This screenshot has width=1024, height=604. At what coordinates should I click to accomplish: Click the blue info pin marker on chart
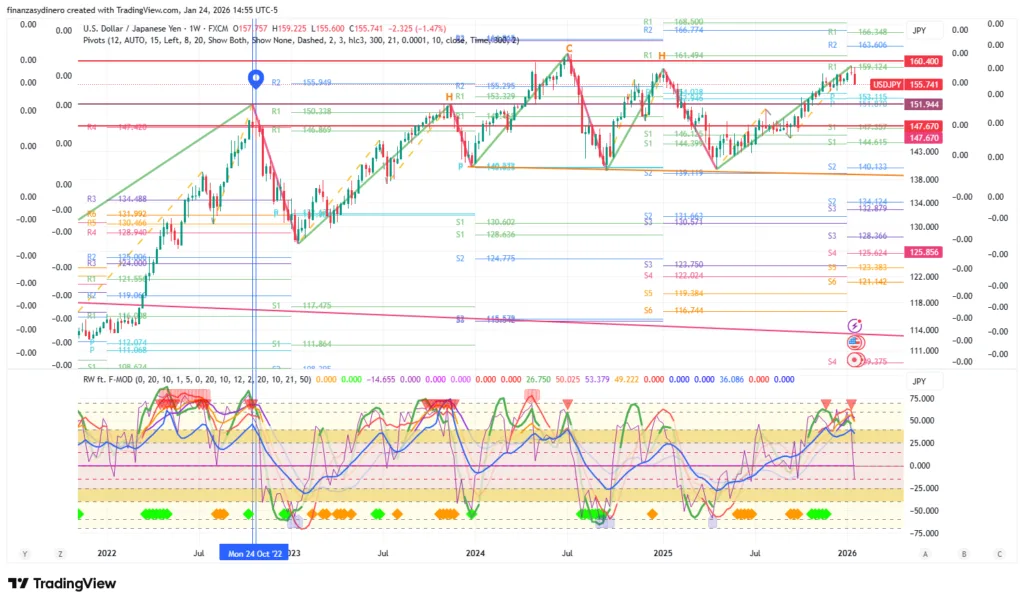255,77
